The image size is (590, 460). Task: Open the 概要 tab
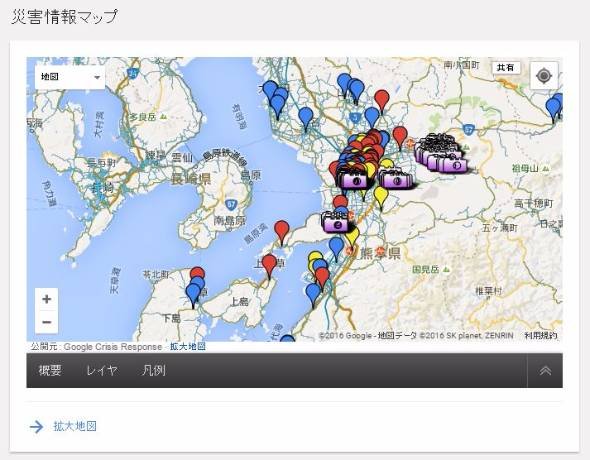click(x=50, y=370)
